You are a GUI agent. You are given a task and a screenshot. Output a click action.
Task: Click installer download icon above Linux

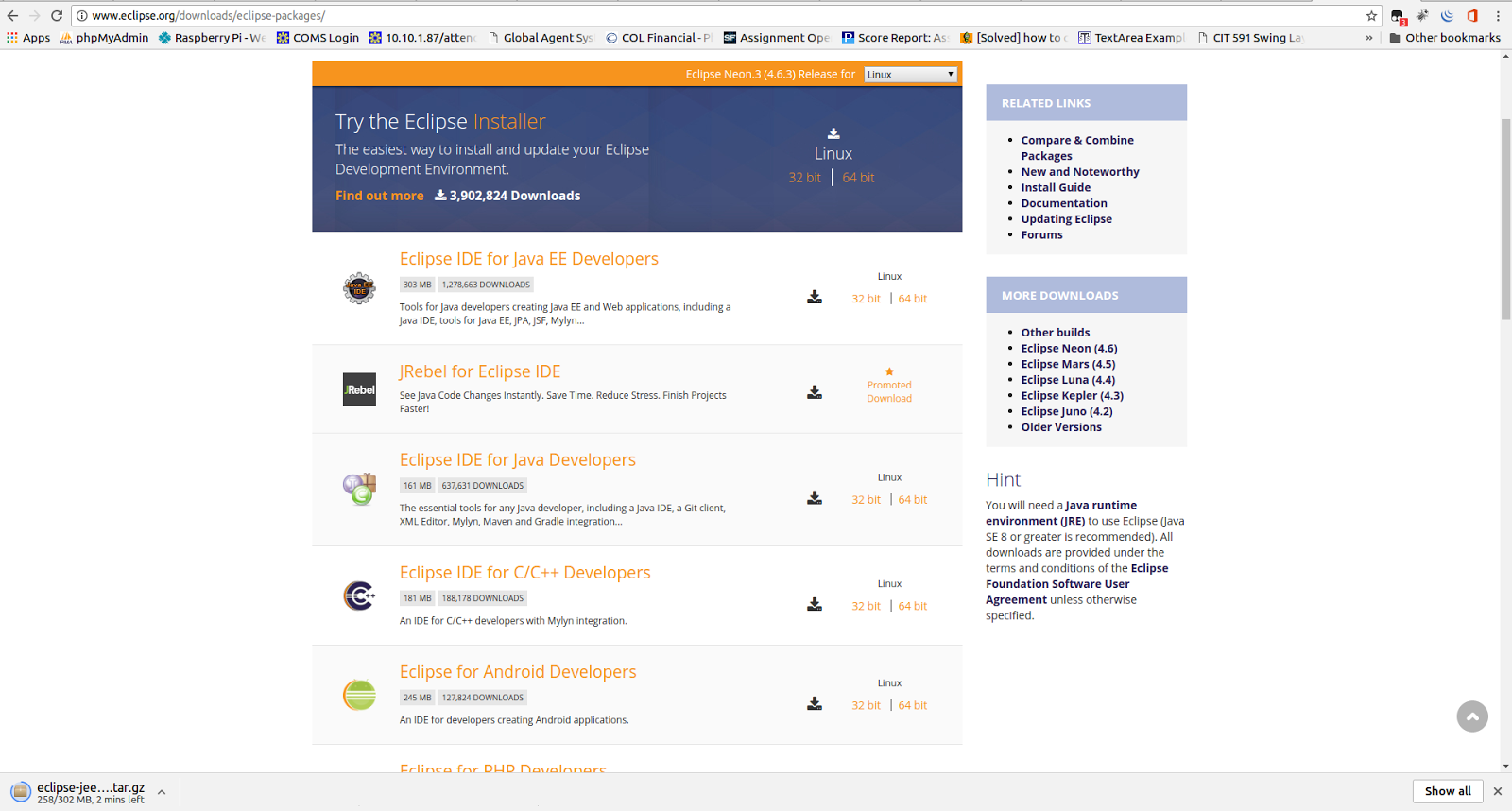[833, 133]
